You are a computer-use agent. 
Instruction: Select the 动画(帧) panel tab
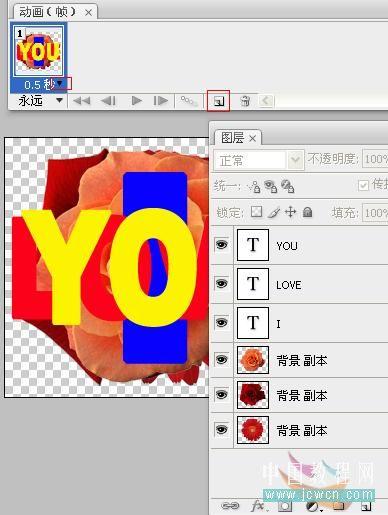tap(47, 12)
